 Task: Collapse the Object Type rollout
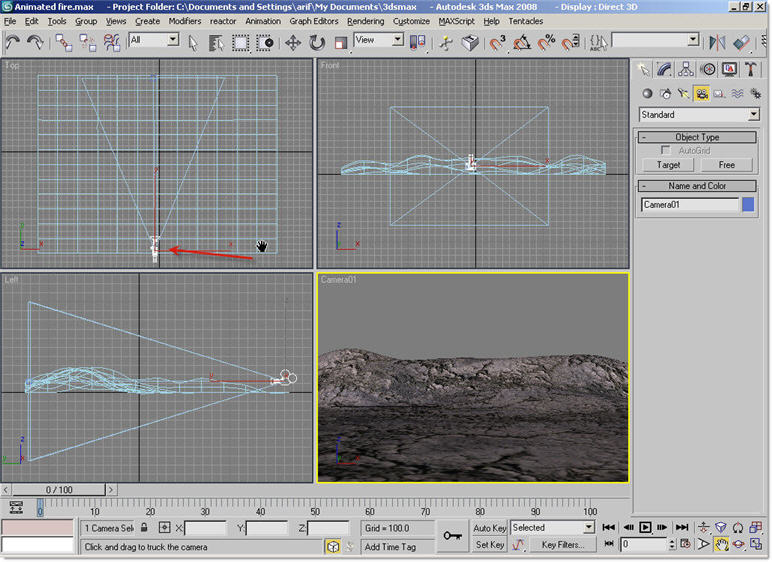pyautogui.click(x=697, y=137)
